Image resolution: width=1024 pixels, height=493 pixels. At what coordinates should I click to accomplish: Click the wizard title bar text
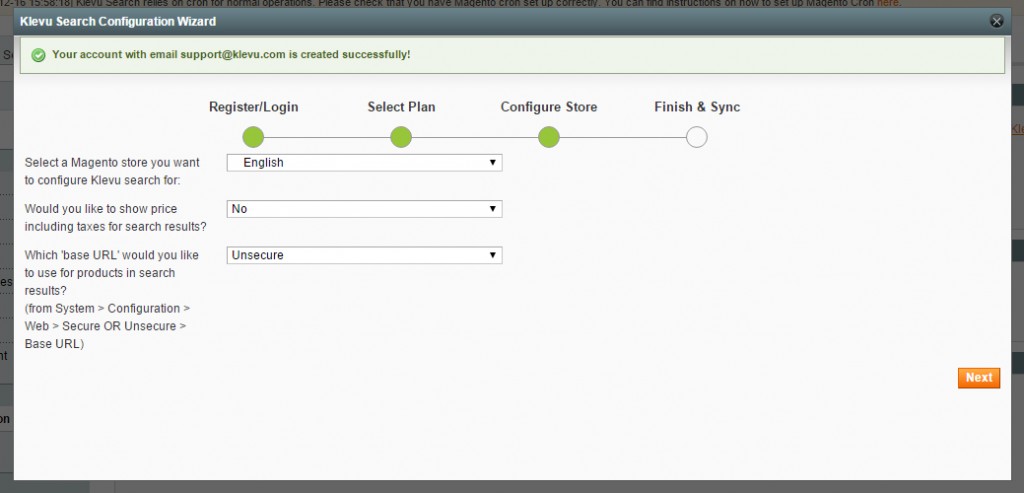click(x=118, y=20)
